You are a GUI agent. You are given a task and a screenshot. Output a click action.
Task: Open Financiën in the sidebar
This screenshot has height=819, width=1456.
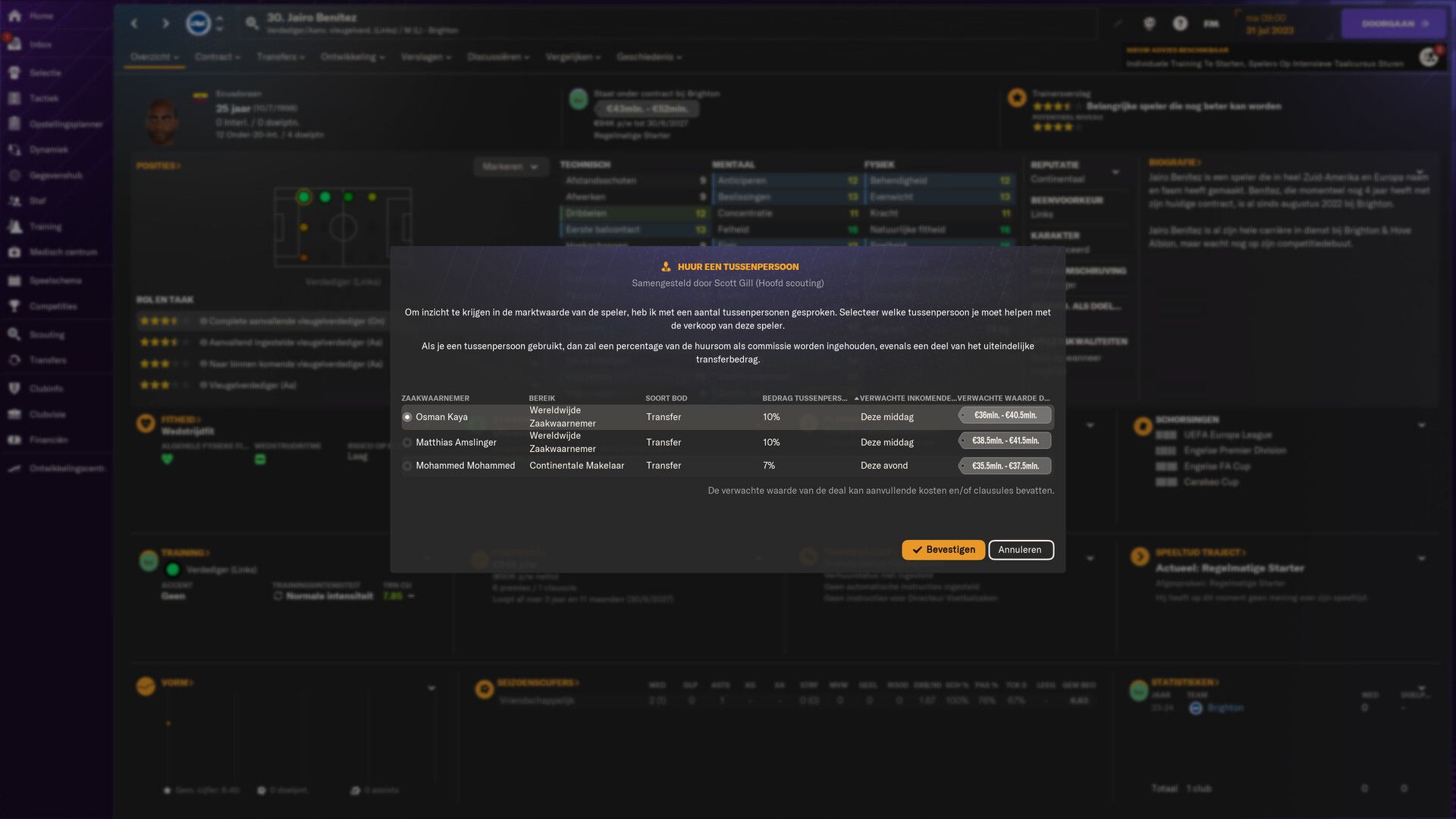49,440
